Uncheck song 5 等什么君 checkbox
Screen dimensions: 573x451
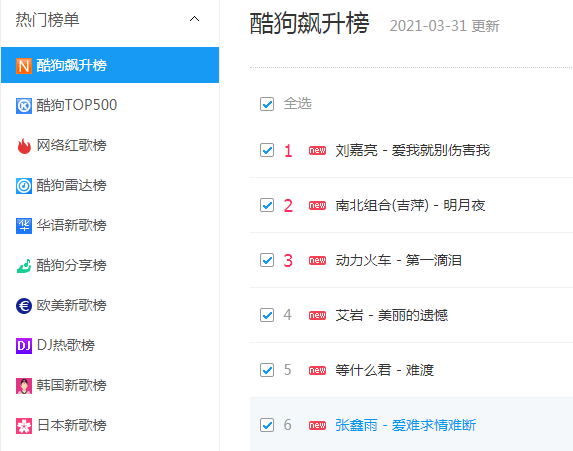point(267,370)
